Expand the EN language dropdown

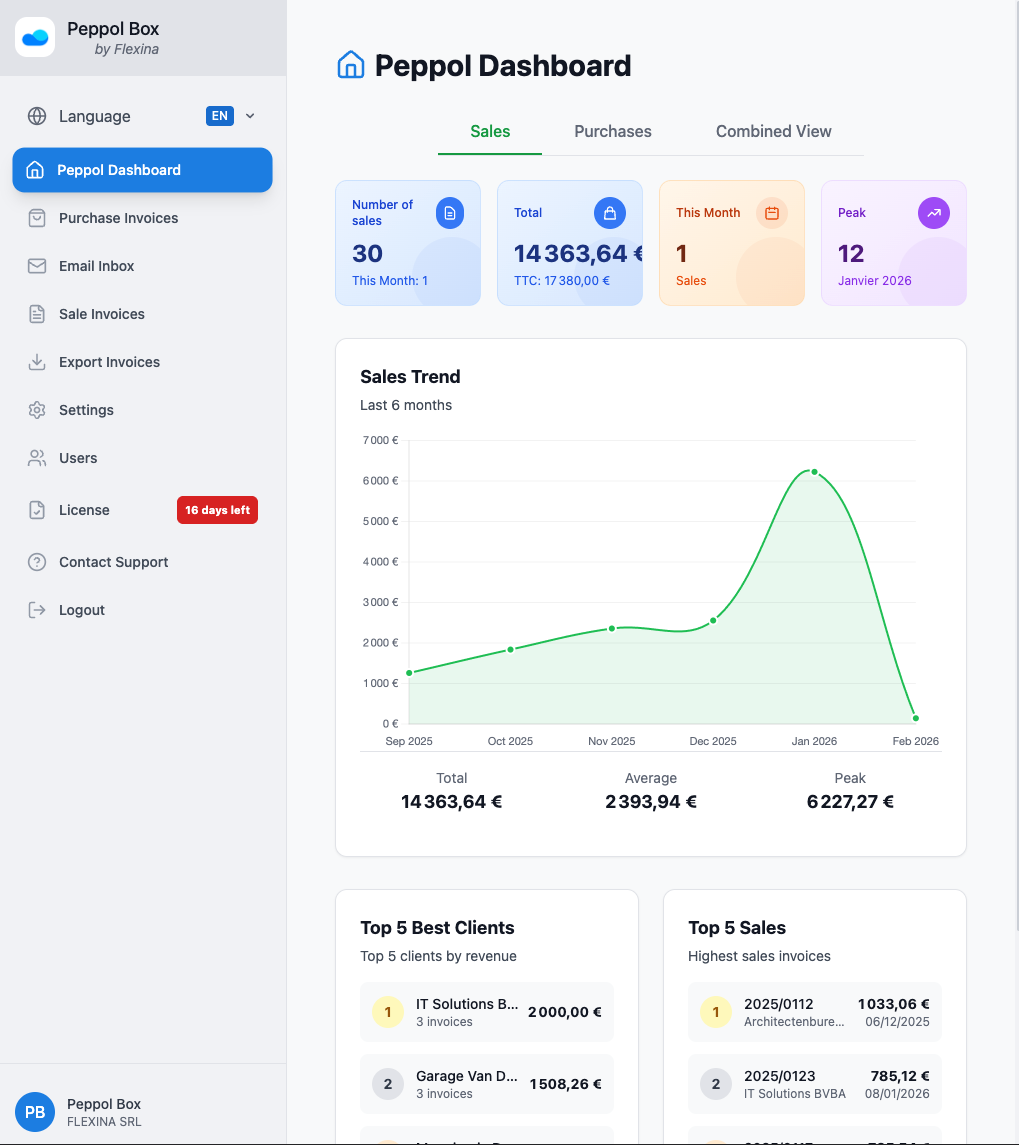point(219,116)
